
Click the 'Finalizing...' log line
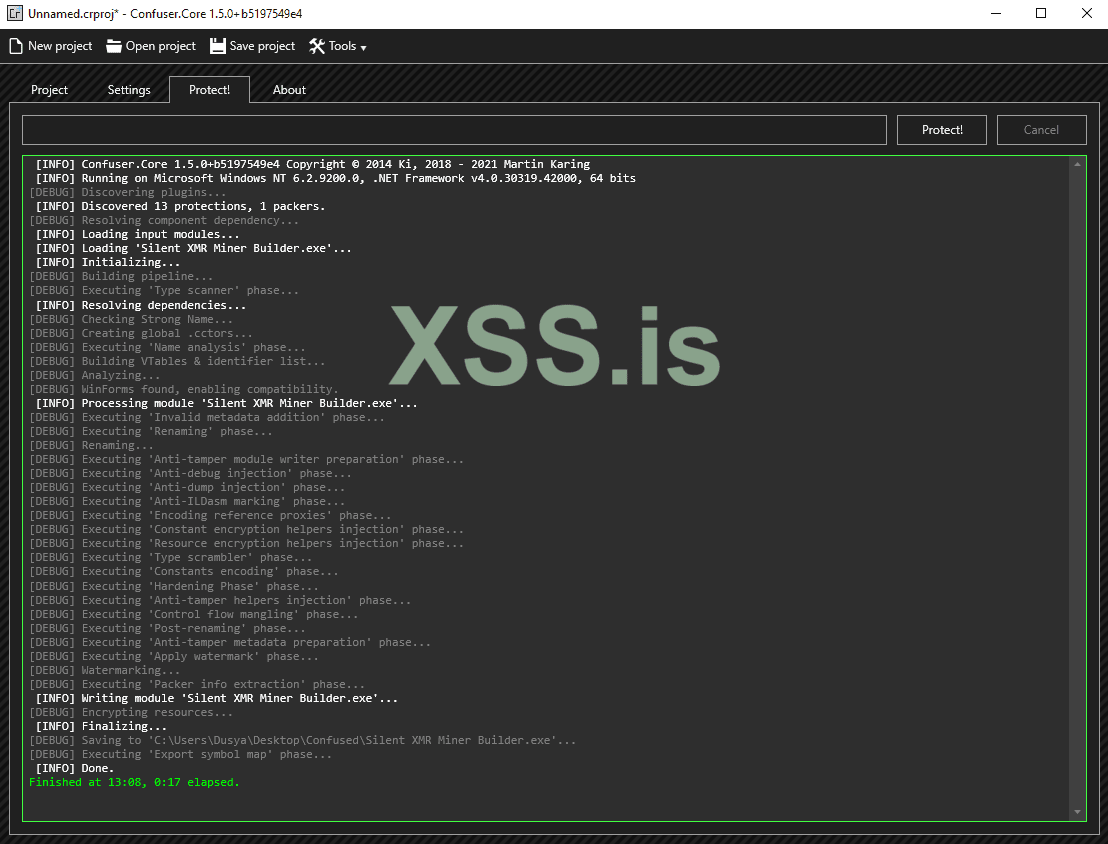pos(101,726)
